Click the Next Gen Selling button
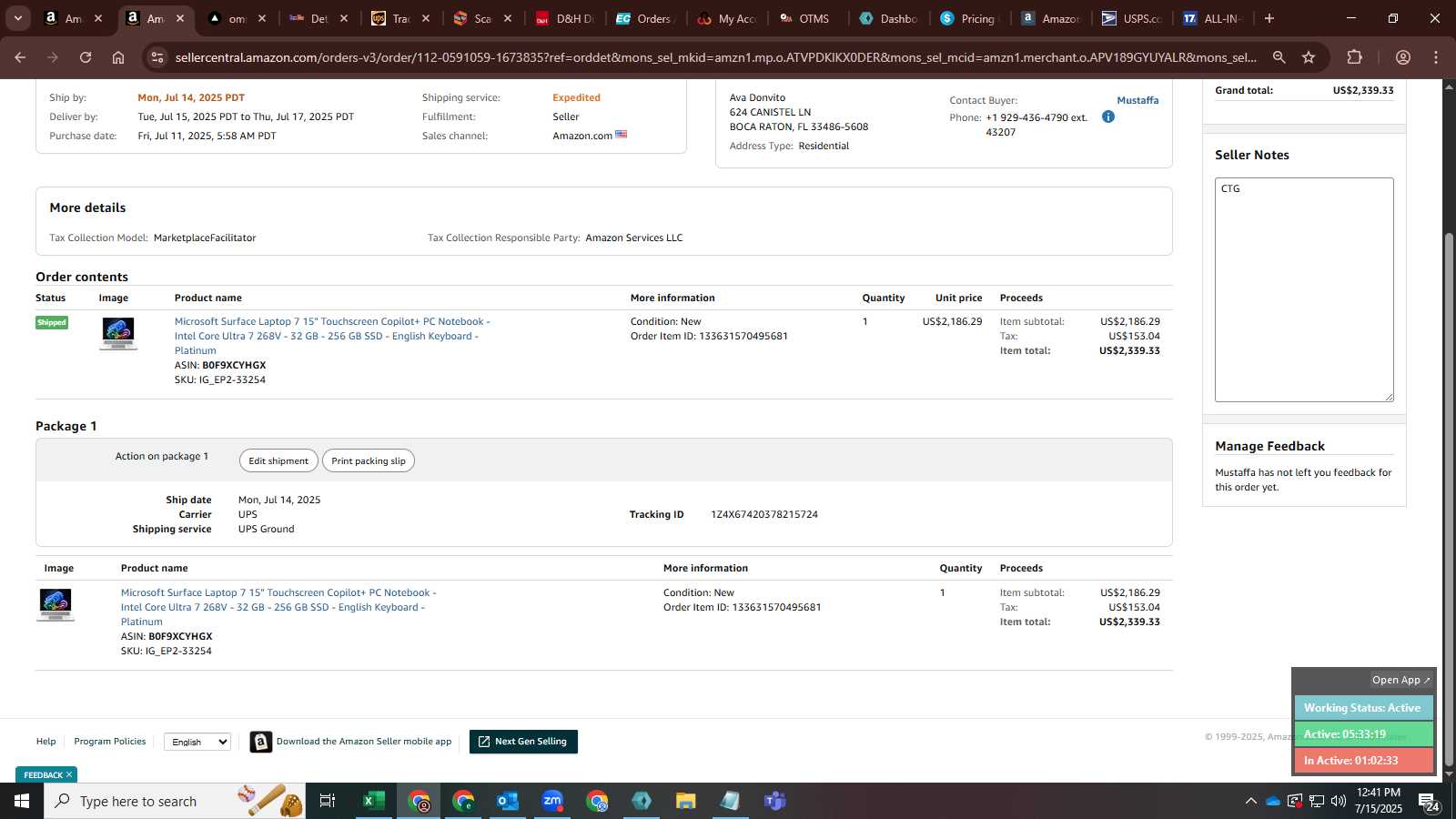The width and height of the screenshot is (1456, 819). pos(523,742)
